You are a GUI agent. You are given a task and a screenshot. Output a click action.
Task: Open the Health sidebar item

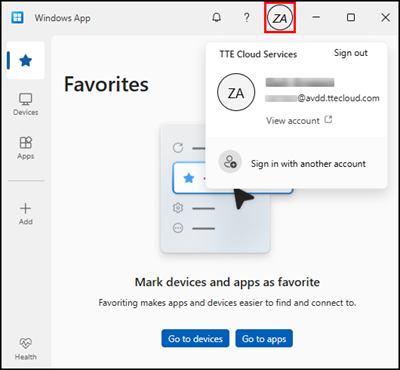[26, 349]
